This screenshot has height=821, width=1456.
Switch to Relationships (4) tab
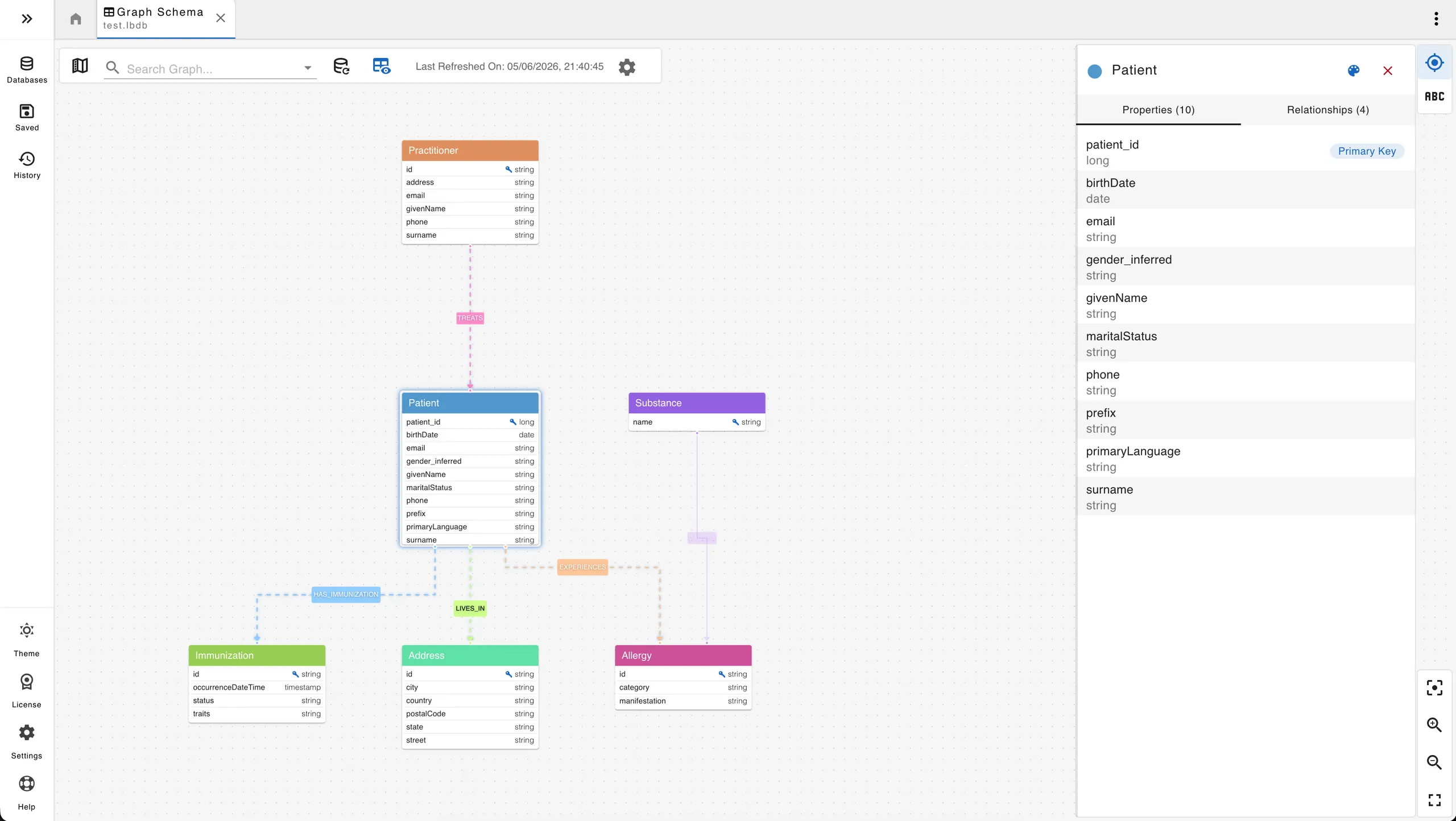pos(1328,110)
